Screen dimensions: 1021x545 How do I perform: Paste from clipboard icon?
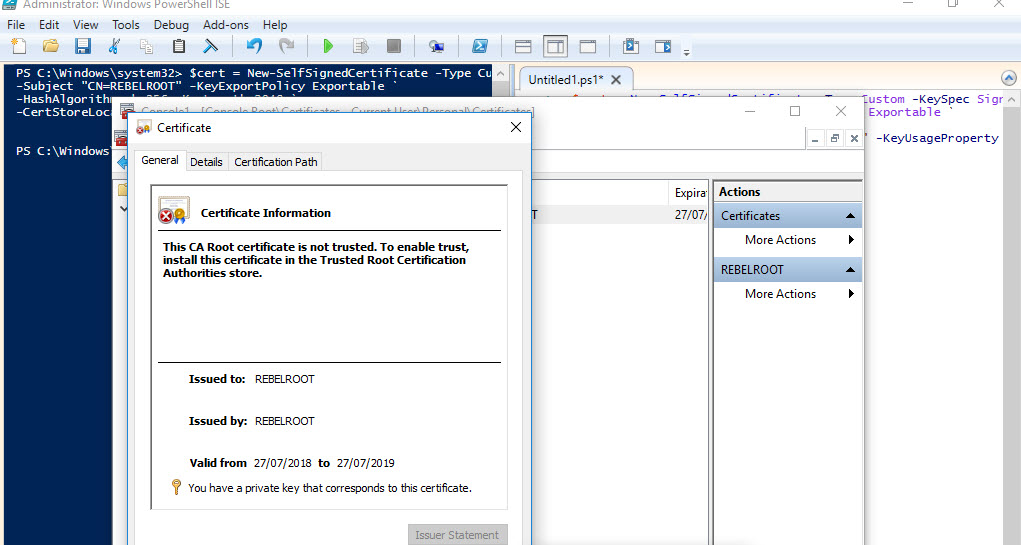pos(178,46)
